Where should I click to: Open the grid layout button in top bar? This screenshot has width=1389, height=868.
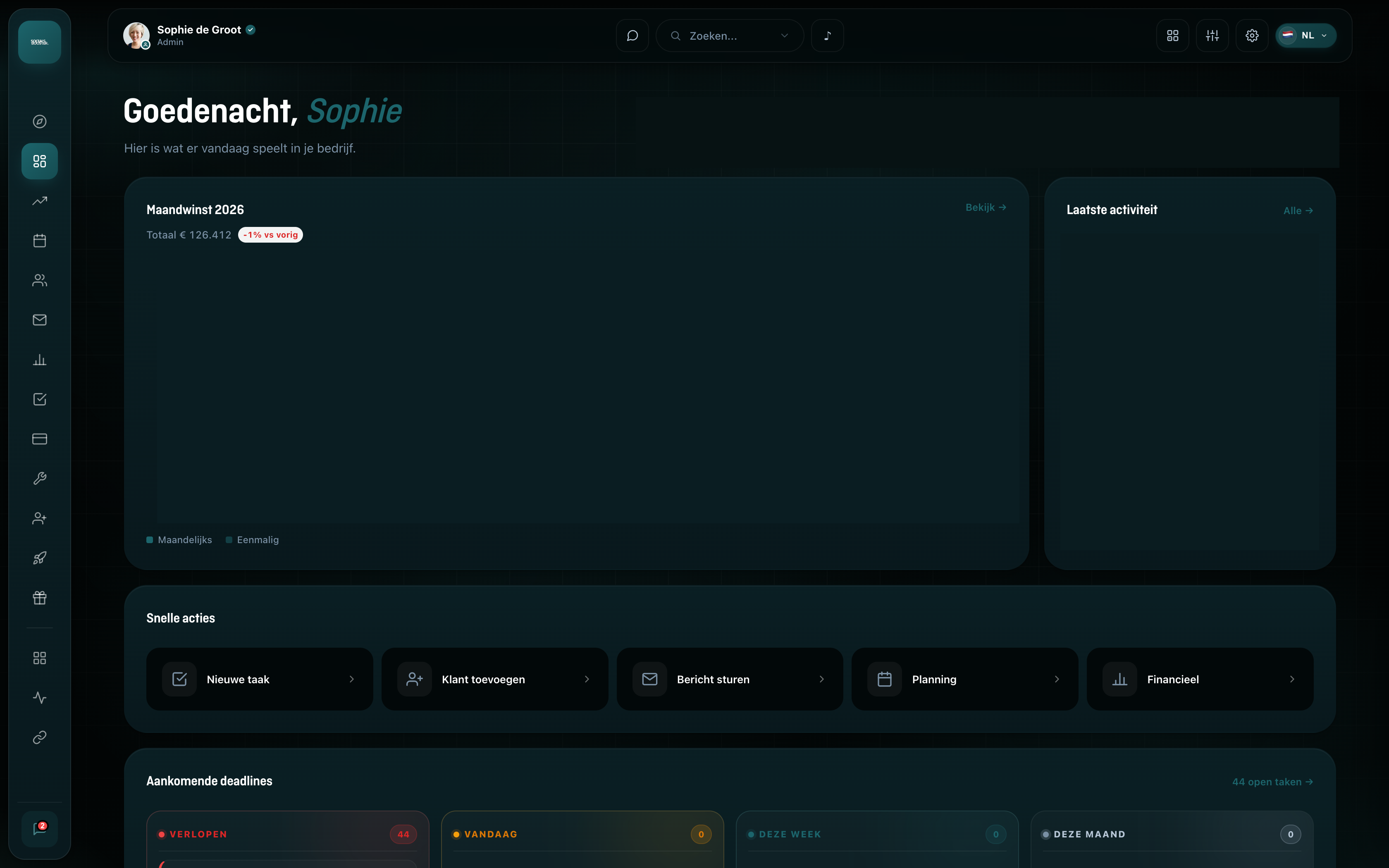coord(1173,36)
